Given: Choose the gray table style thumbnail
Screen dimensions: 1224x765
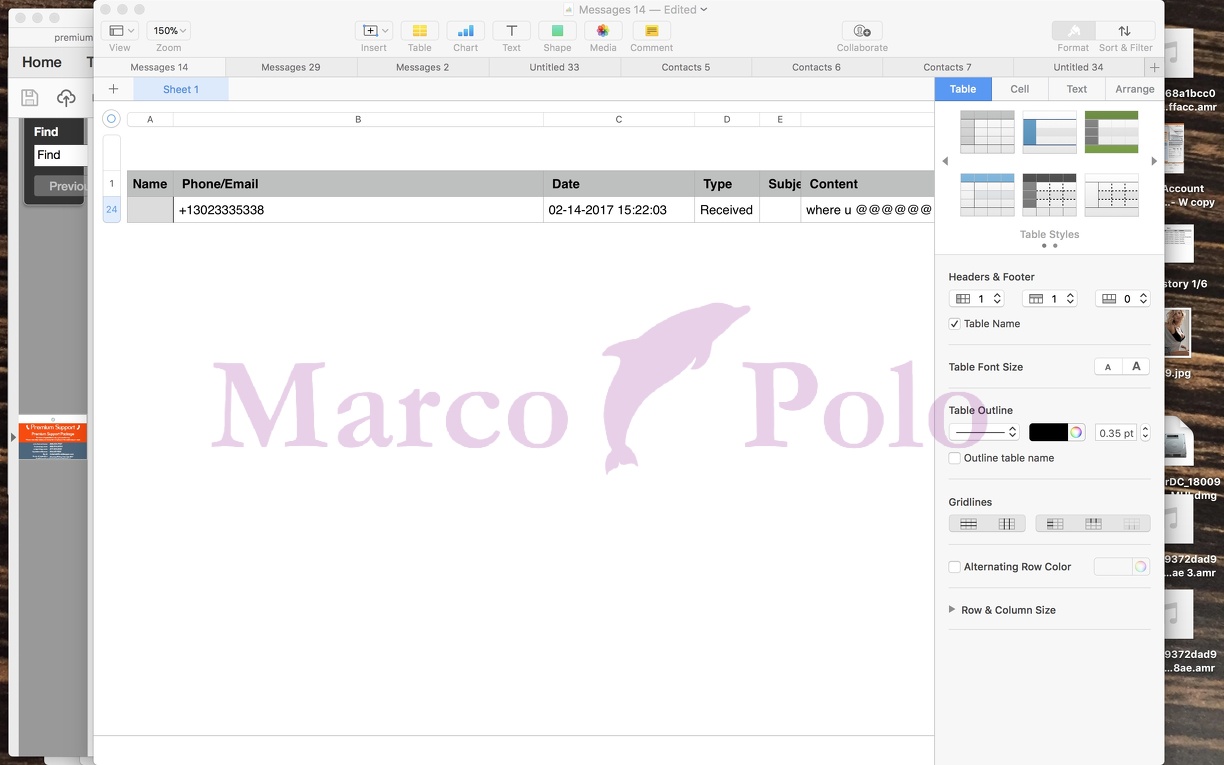Looking at the screenshot, I should [x=987, y=132].
